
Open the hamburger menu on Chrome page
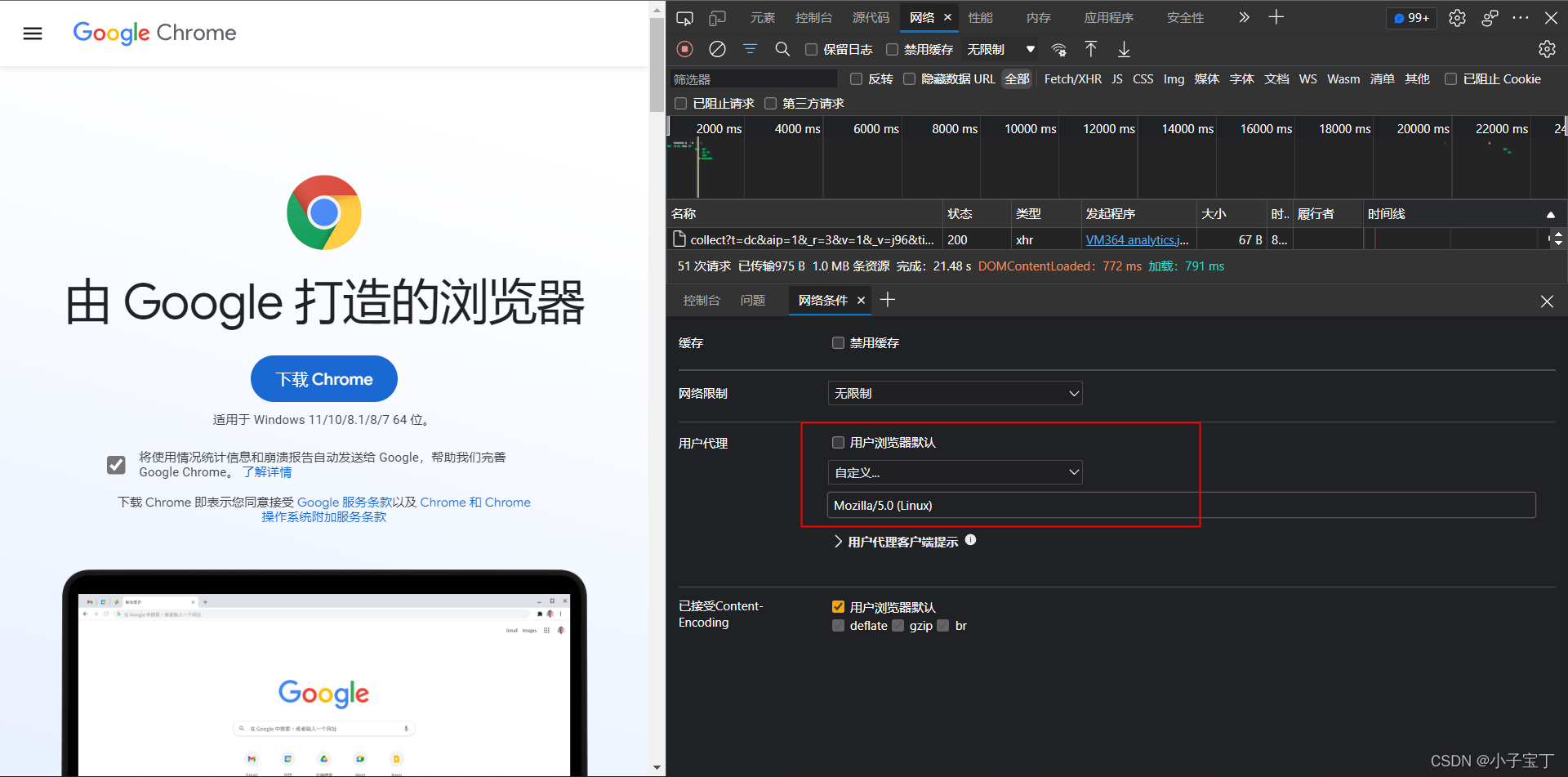click(x=33, y=33)
